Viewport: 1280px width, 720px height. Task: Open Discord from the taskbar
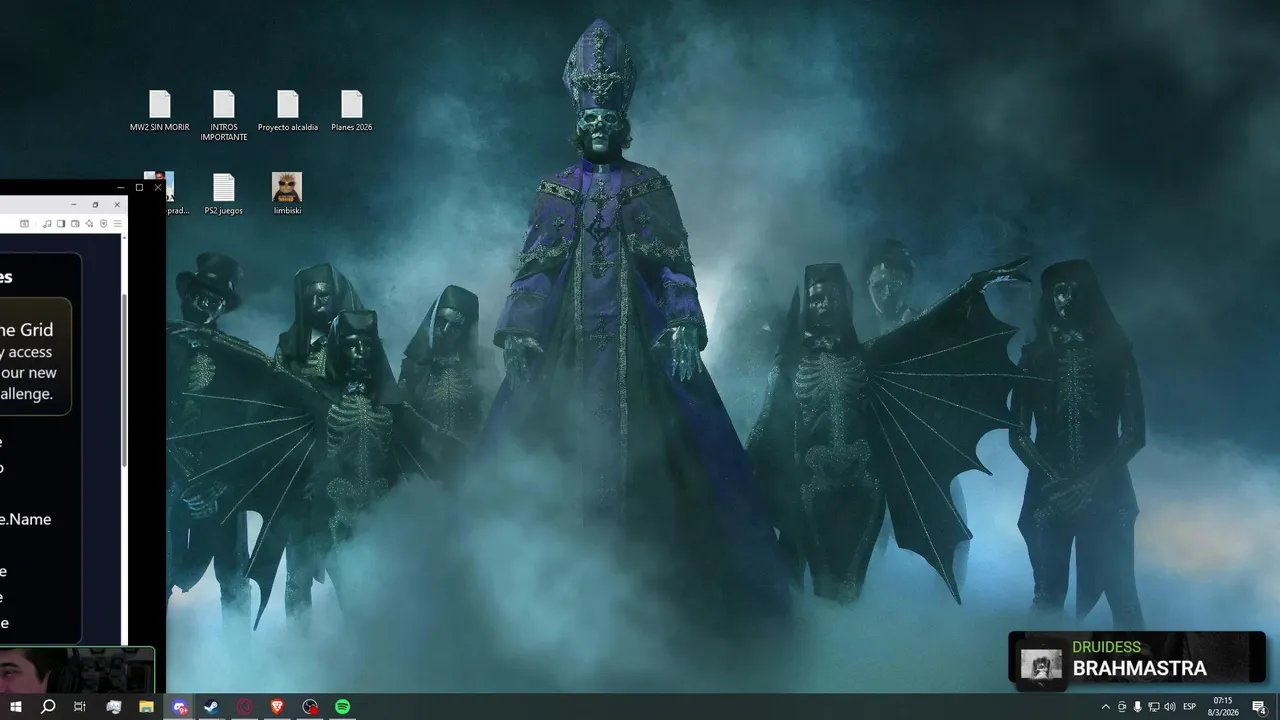click(179, 707)
